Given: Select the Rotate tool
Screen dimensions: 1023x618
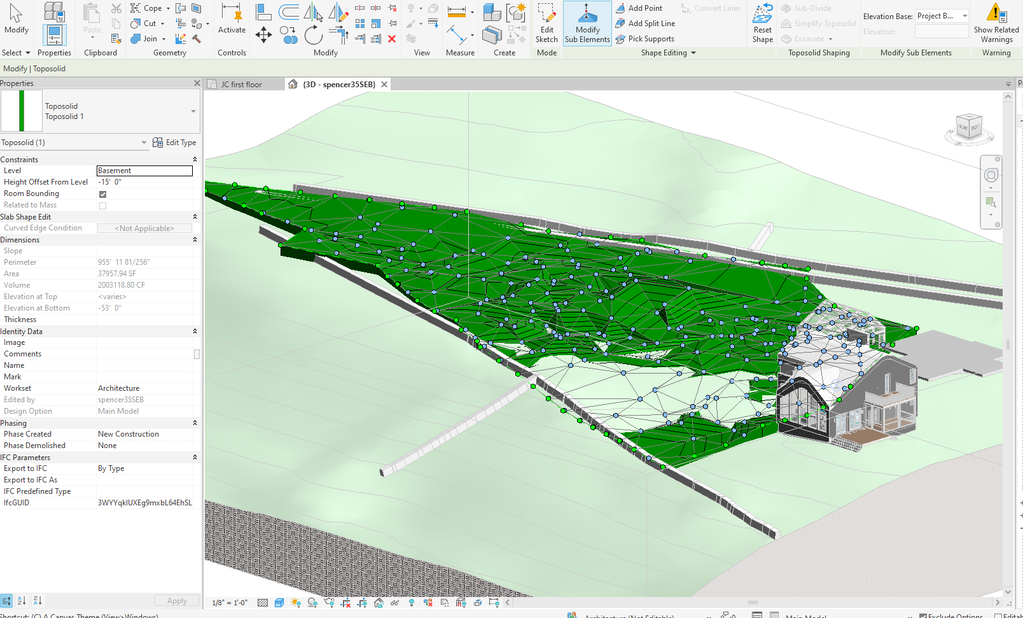Looking at the screenshot, I should (313, 35).
